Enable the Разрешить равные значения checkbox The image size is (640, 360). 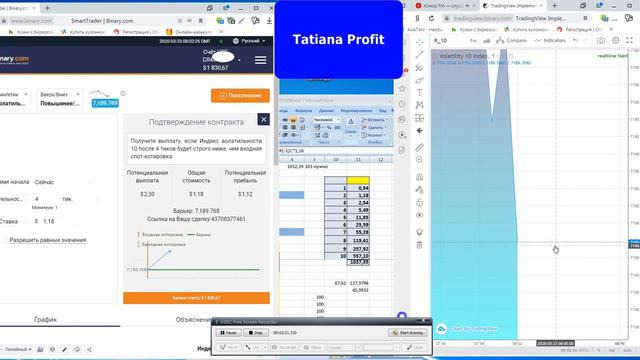[5, 240]
